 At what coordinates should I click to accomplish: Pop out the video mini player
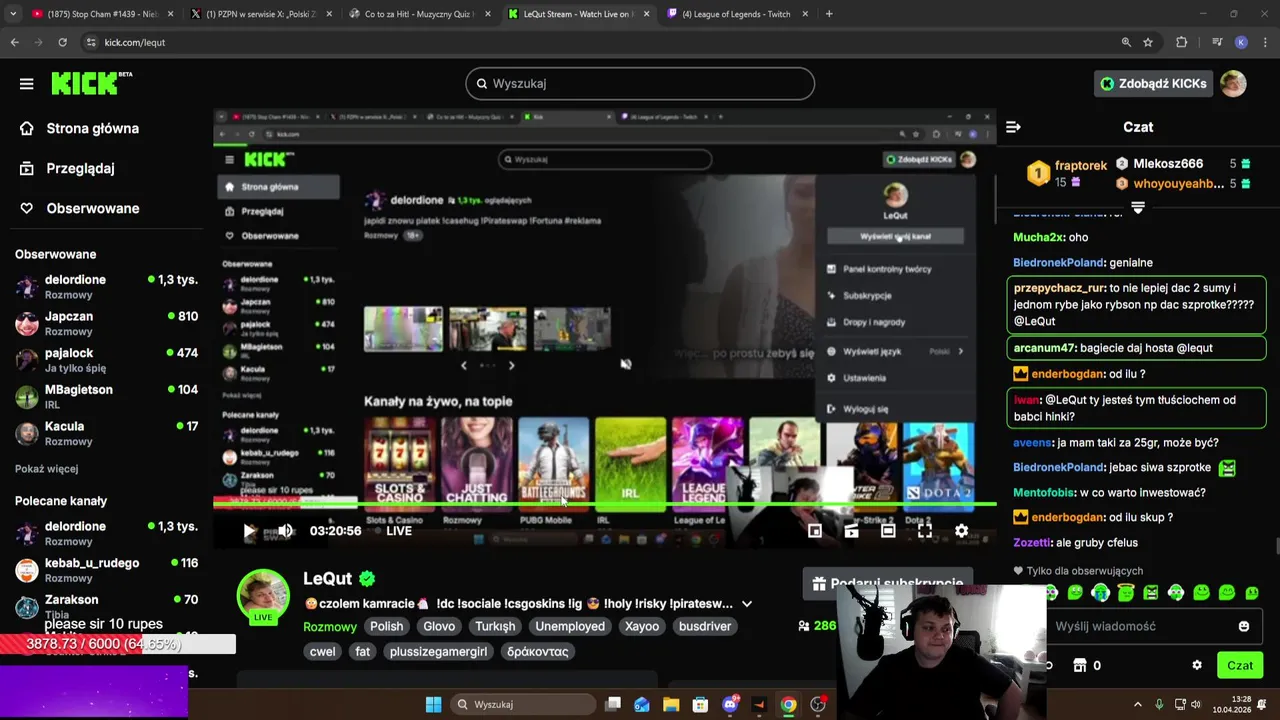[815, 531]
